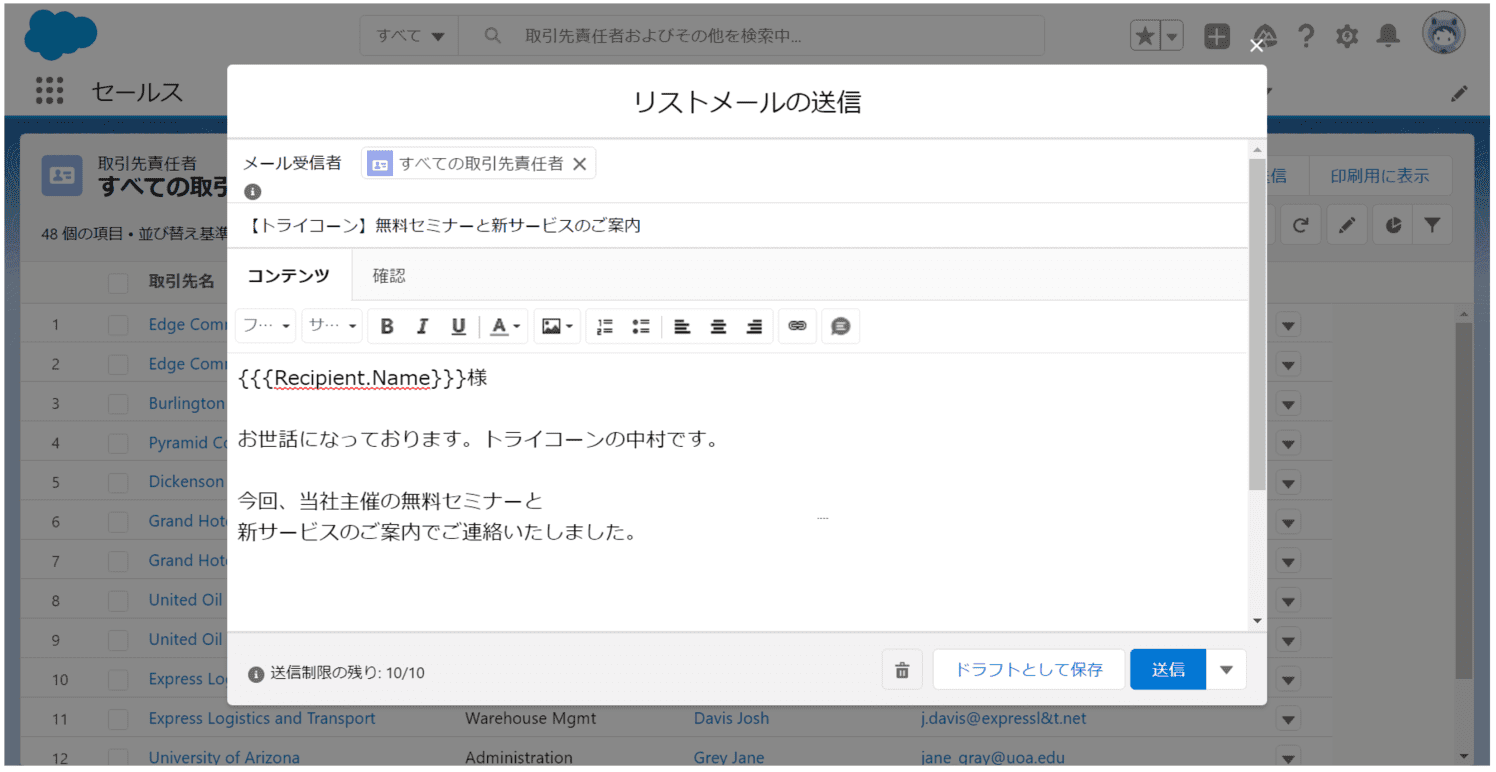
Task: Check the checkbox for row 8 United Oil
Action: coord(118,601)
